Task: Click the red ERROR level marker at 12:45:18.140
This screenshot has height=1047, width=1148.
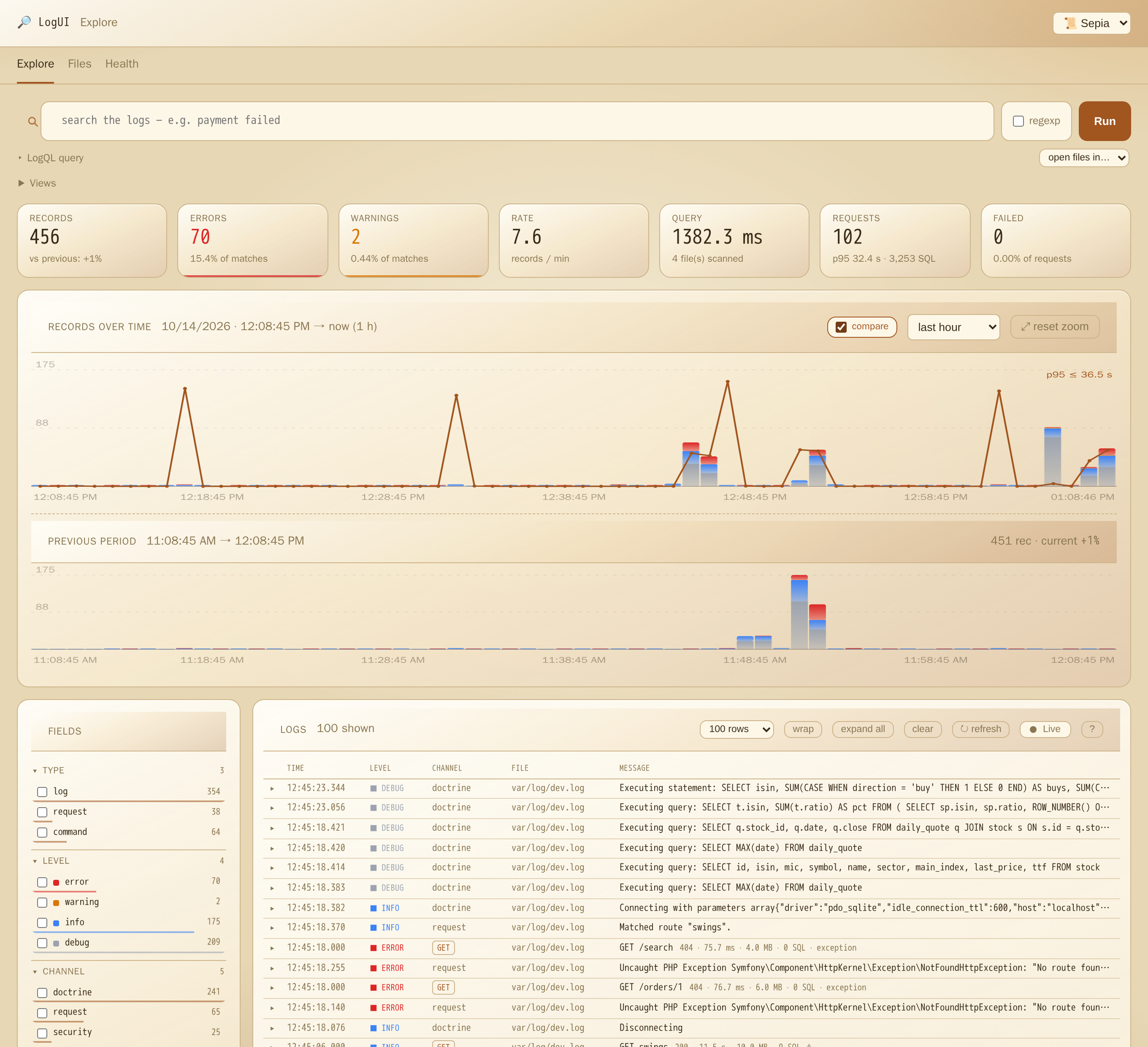Action: point(374,1008)
